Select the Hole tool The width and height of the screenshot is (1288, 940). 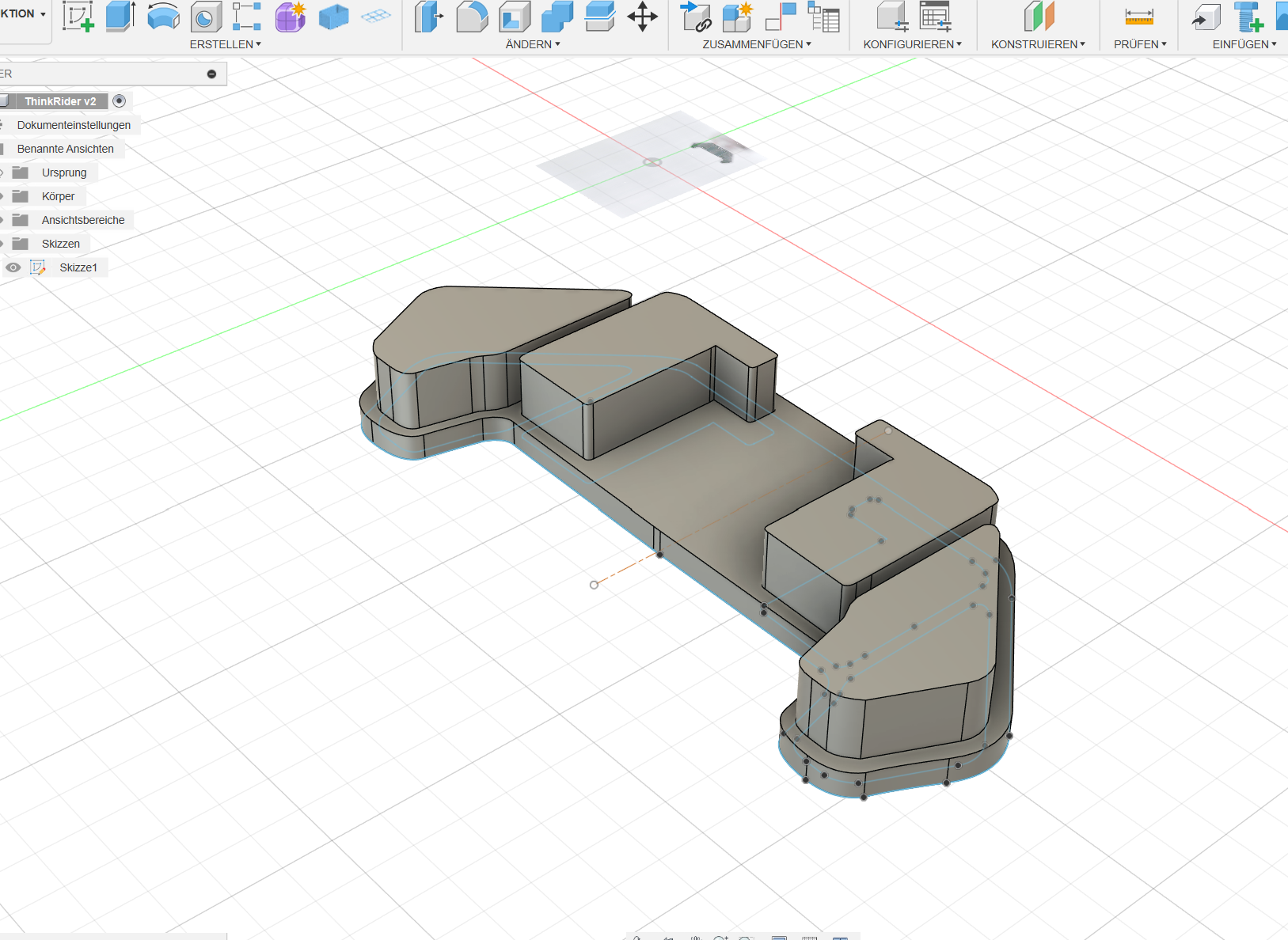coord(206,17)
